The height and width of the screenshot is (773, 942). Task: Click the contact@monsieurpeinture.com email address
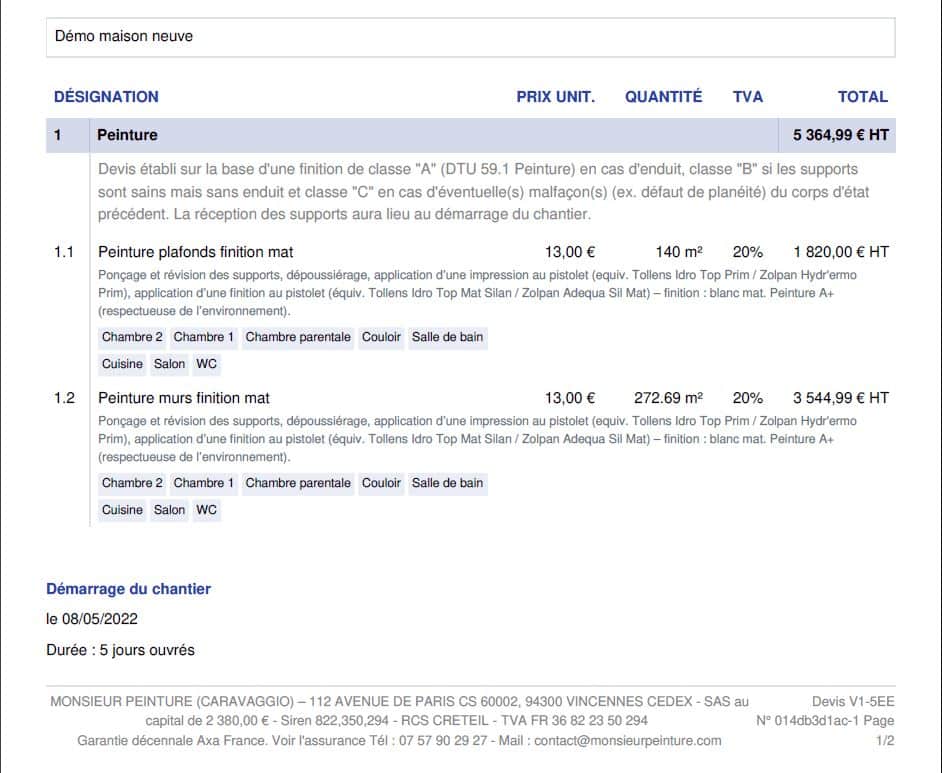(627, 740)
